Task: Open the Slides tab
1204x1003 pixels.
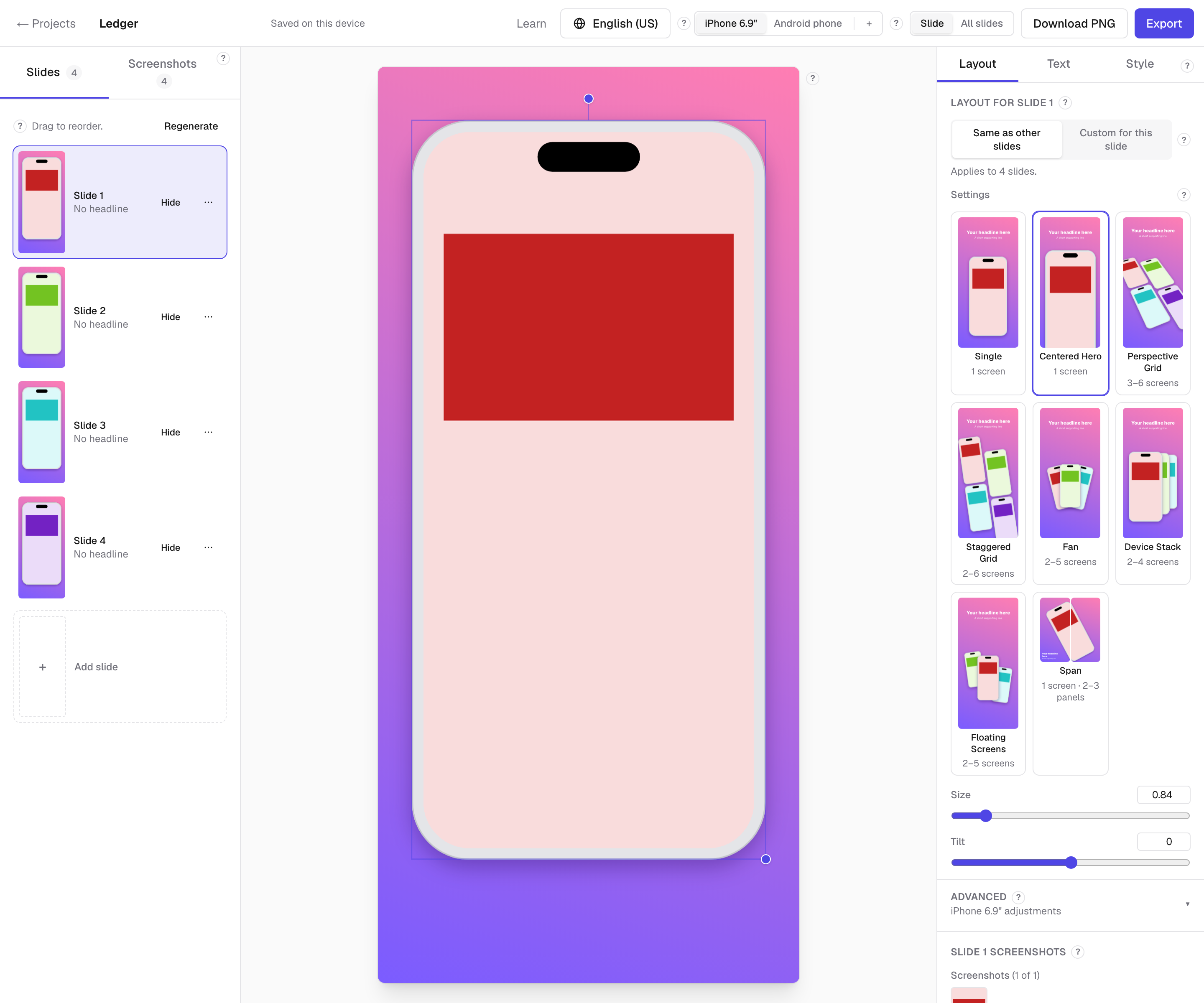Action: [x=54, y=72]
